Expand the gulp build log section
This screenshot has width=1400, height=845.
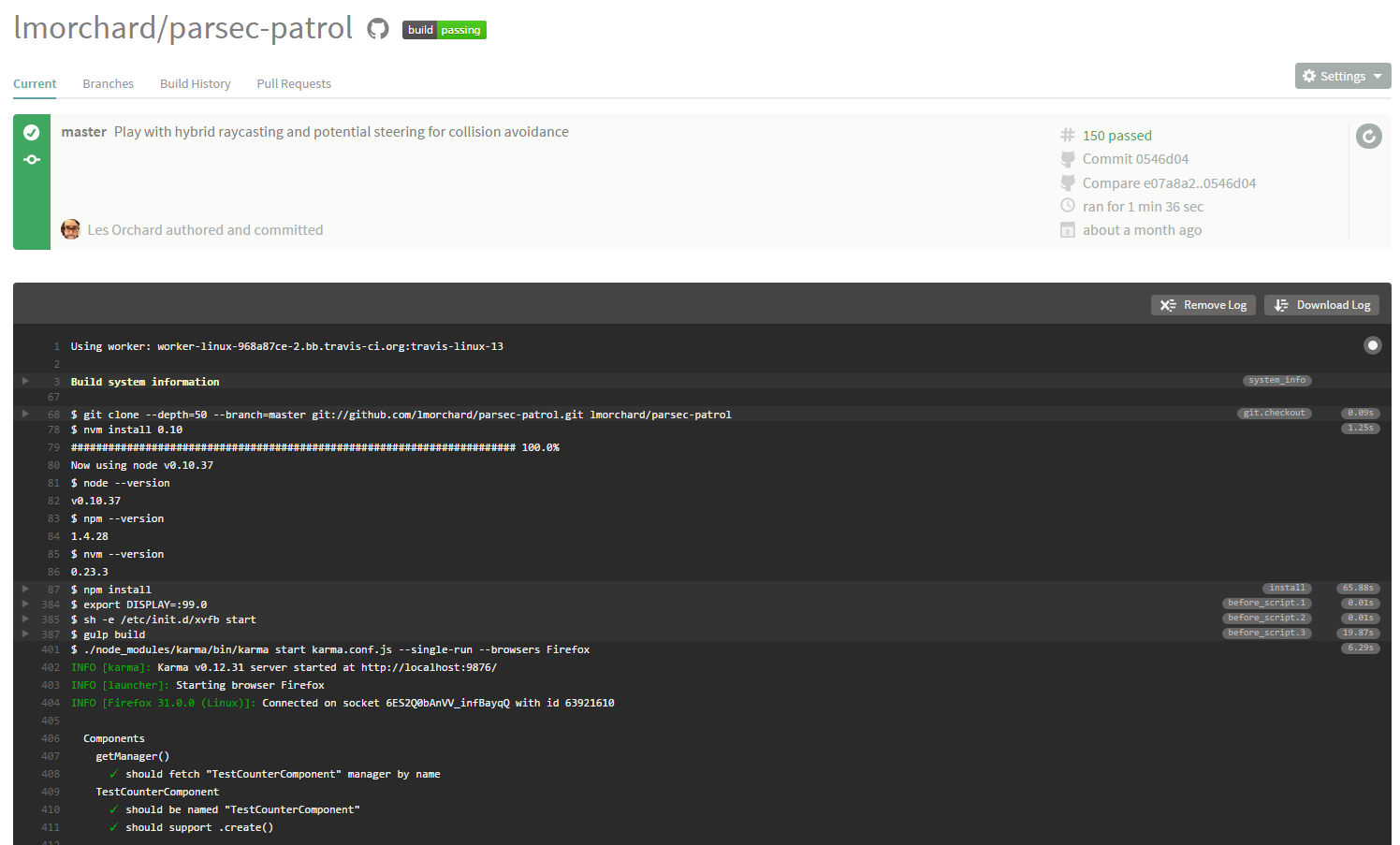click(25, 634)
